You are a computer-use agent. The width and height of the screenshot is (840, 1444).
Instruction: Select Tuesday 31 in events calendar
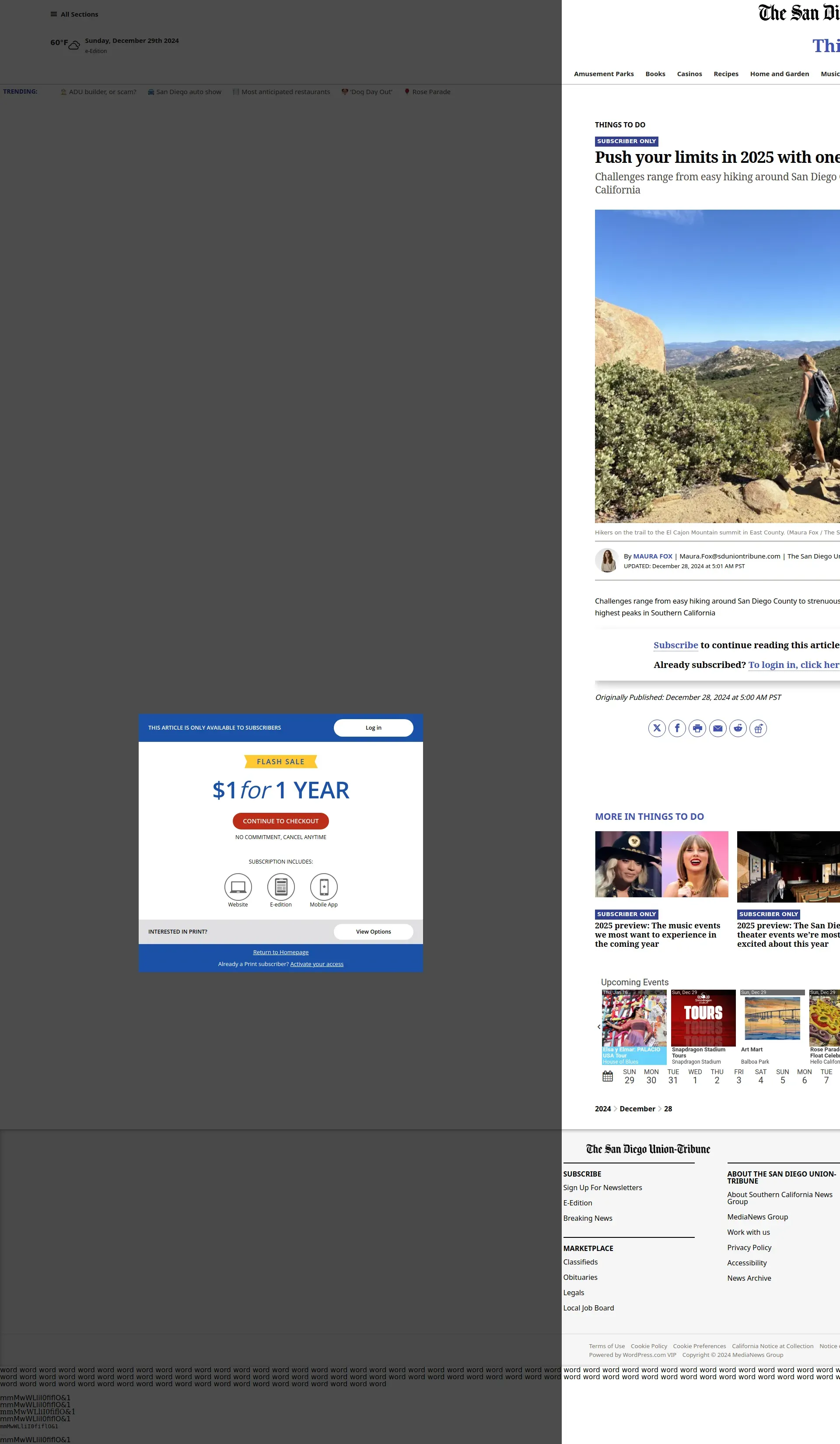point(673,1076)
